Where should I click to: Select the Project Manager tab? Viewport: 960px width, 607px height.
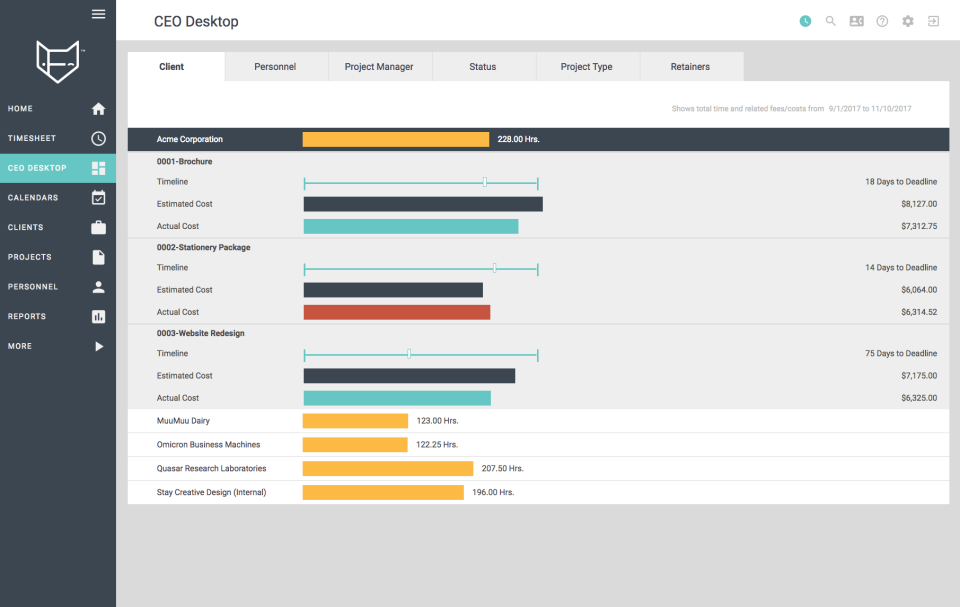tap(379, 67)
